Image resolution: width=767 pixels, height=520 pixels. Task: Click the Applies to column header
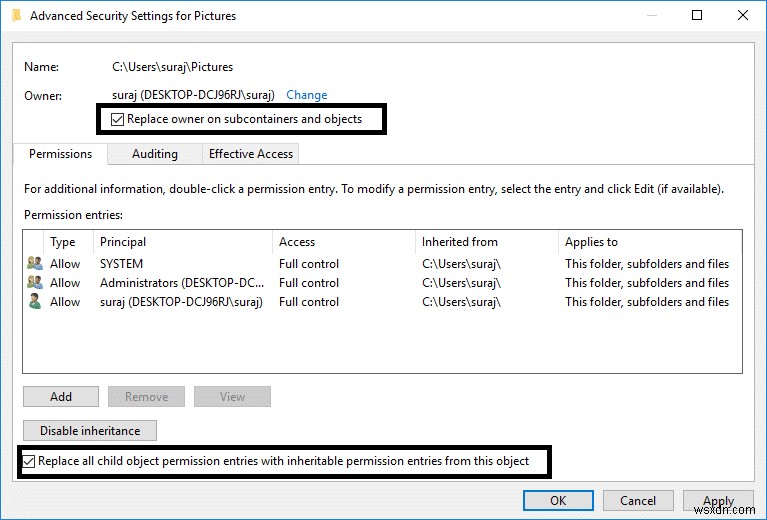pyautogui.click(x=591, y=242)
